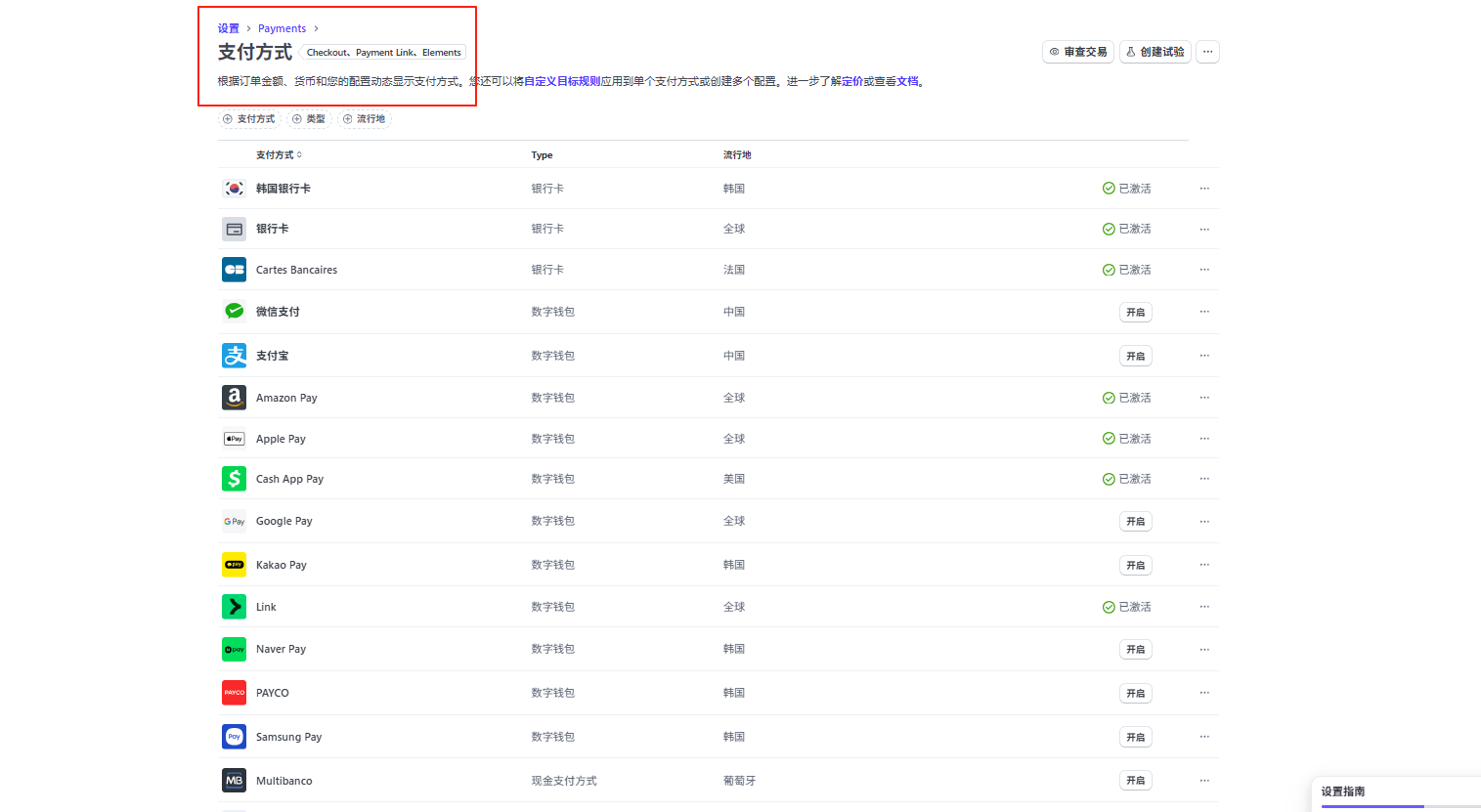The width and height of the screenshot is (1481, 812).
Task: Open the 流行地 filter dropdown
Action: [x=364, y=118]
